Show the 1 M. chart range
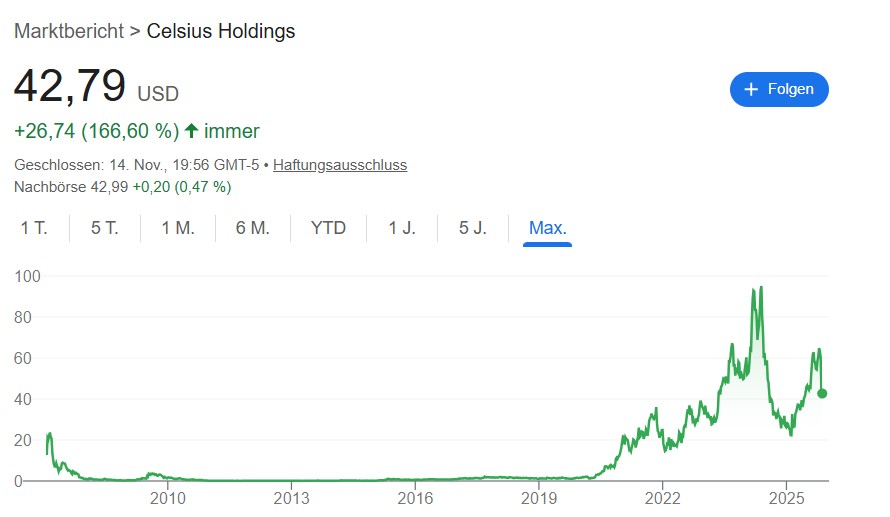This screenshot has height=517, width=890. (x=178, y=228)
